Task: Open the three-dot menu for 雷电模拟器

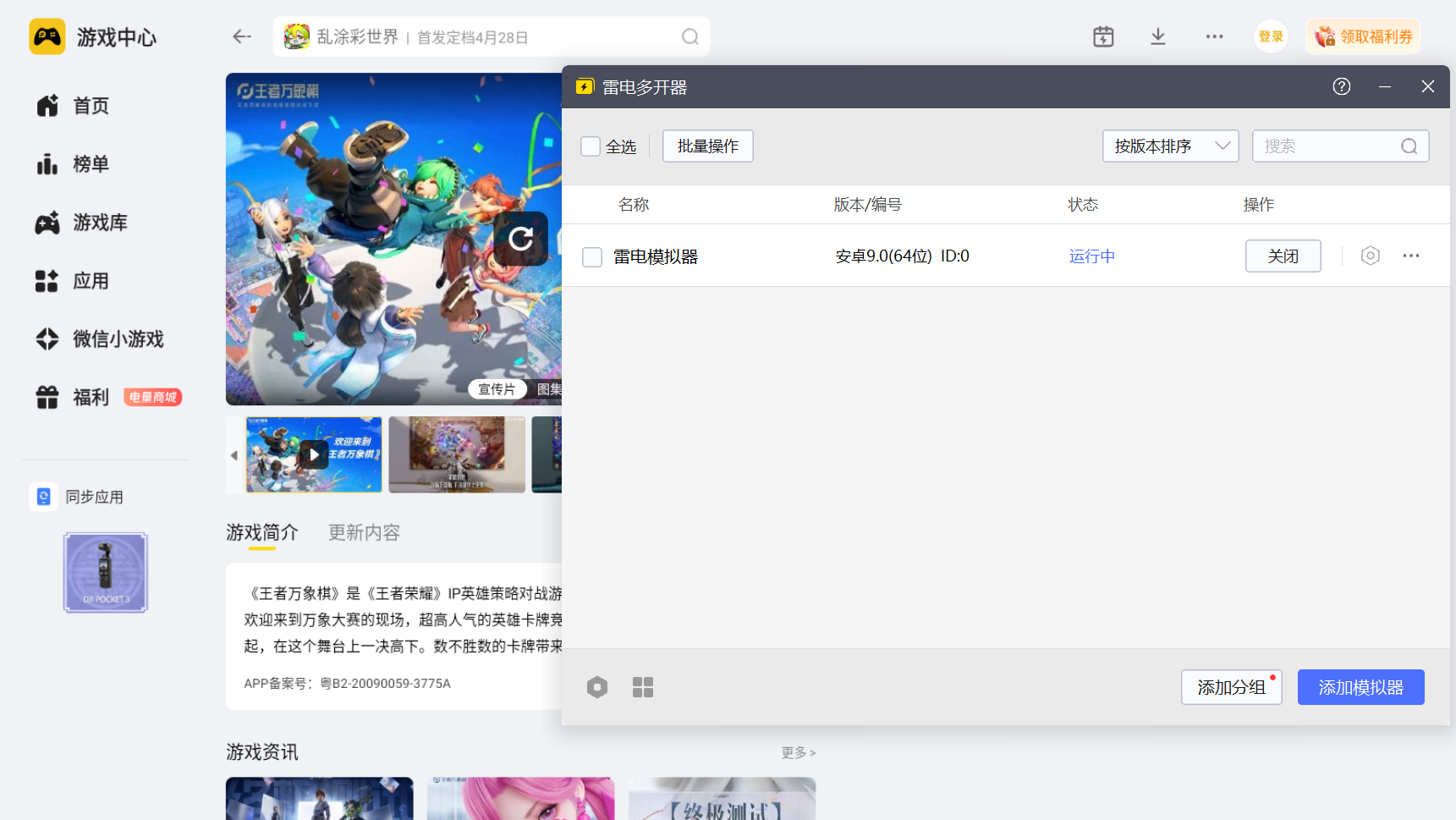Action: coord(1410,256)
